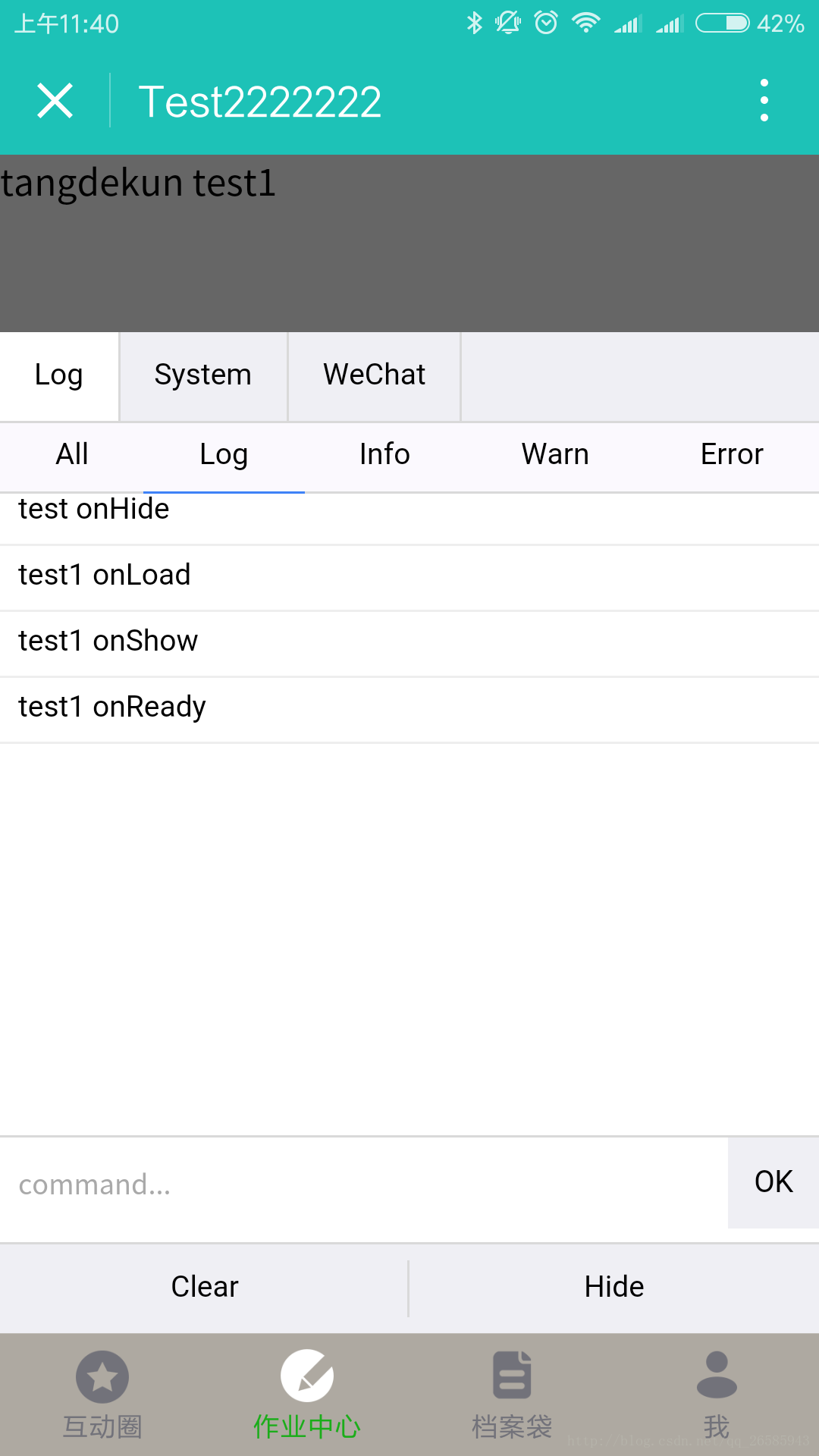Filter logs by All

point(72,455)
